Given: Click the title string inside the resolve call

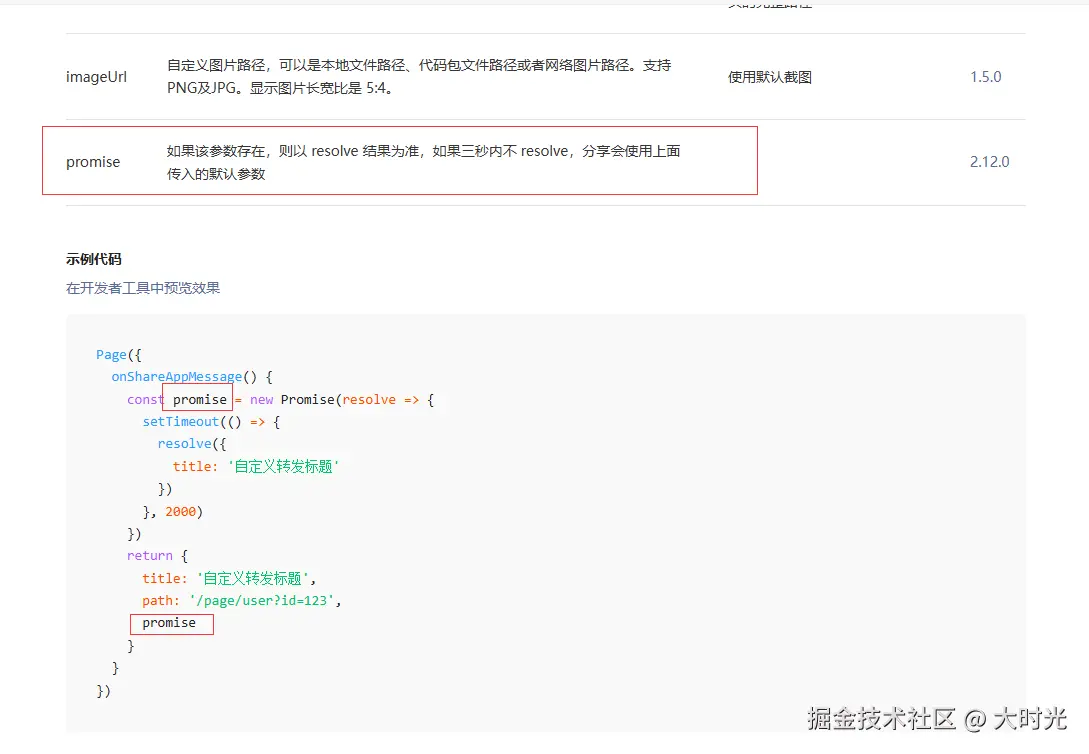Looking at the screenshot, I should point(283,467).
